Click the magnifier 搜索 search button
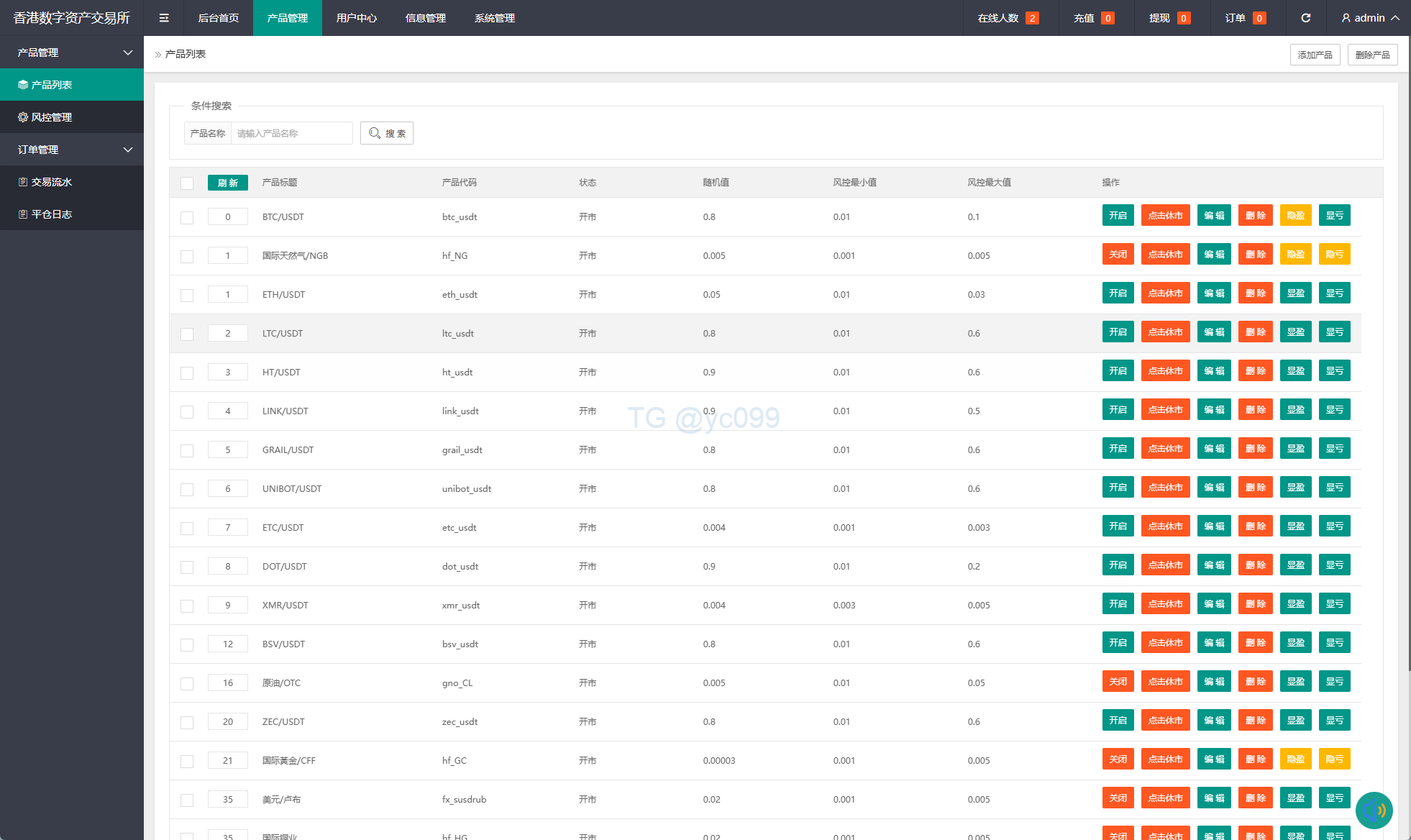Screen dimensions: 1411x840 (387, 133)
